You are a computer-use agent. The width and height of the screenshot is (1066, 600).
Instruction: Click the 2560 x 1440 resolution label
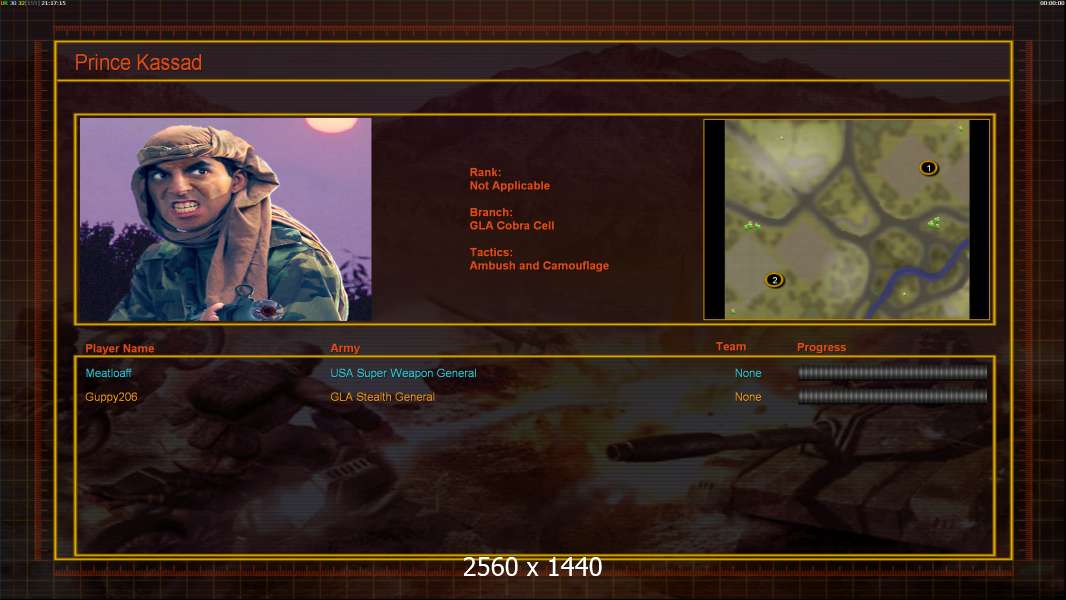point(532,567)
